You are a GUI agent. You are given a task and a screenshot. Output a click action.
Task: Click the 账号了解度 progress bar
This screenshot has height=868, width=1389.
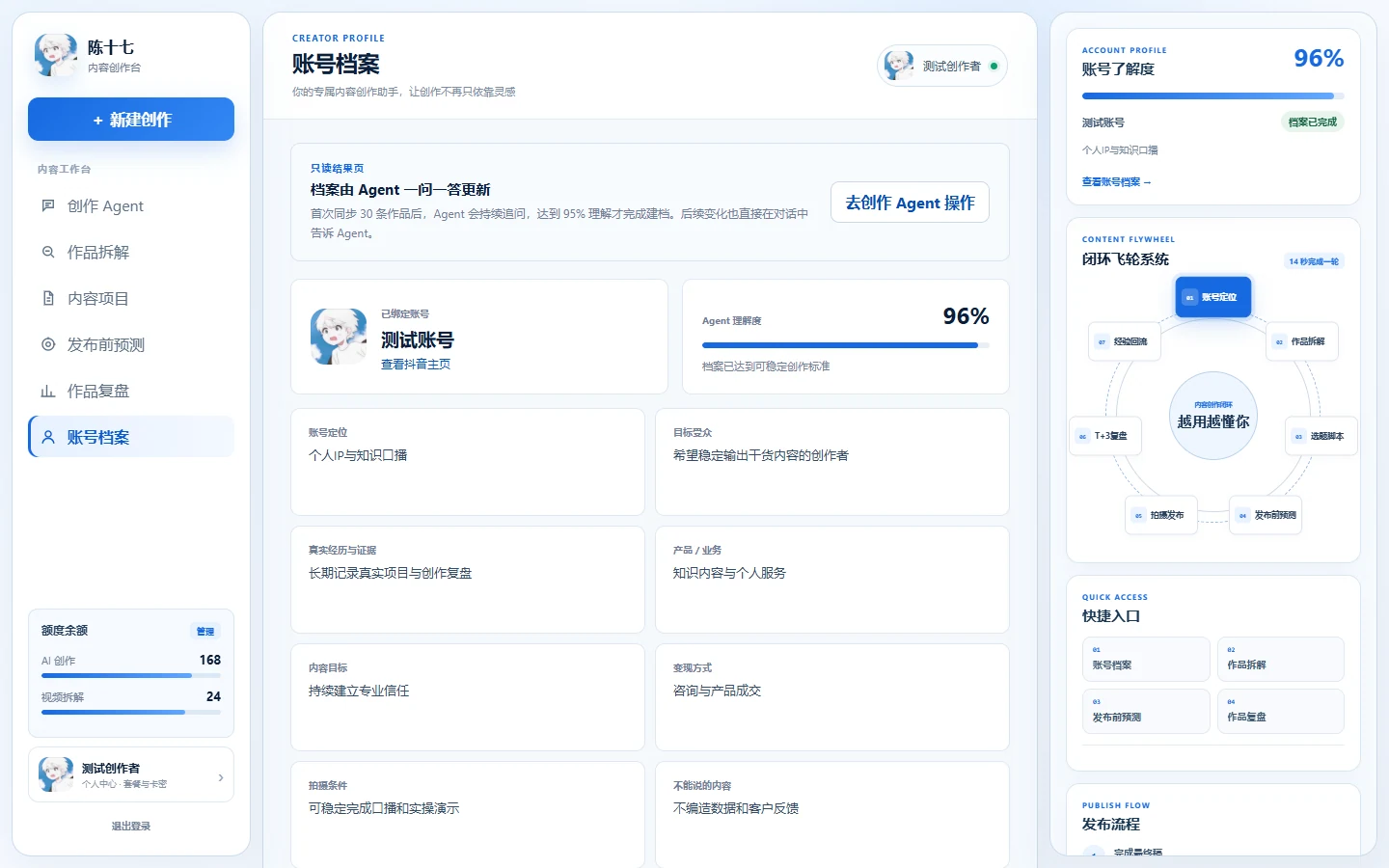coord(1212,95)
